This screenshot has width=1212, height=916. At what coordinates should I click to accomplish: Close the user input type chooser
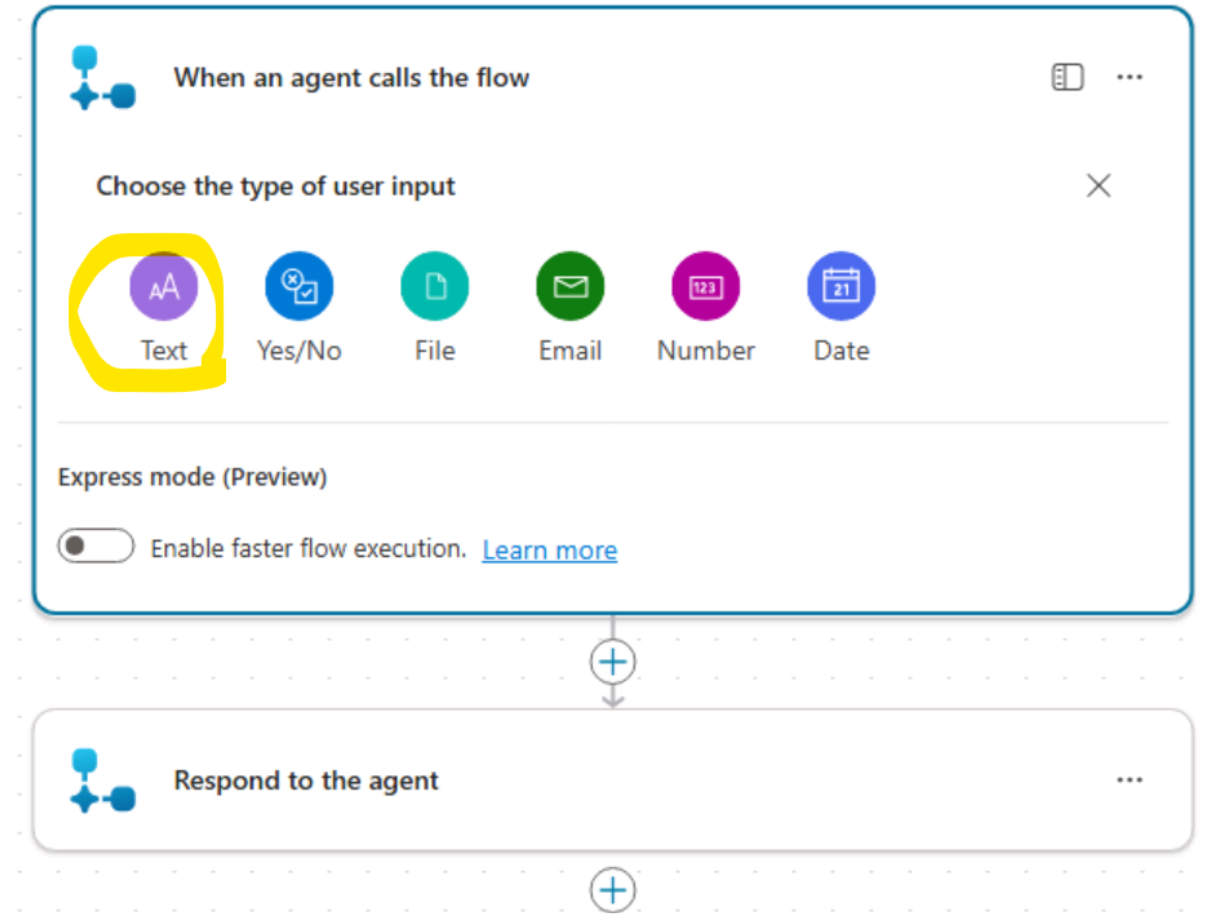[1099, 186]
